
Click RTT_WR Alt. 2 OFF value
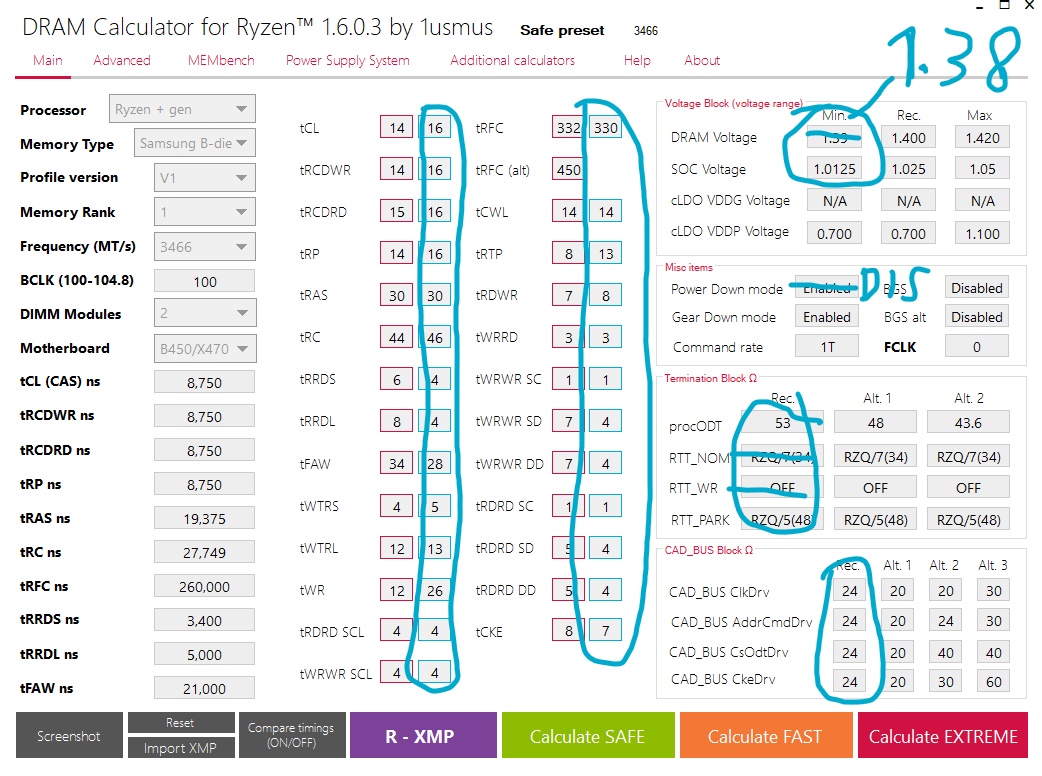pyautogui.click(x=968, y=488)
